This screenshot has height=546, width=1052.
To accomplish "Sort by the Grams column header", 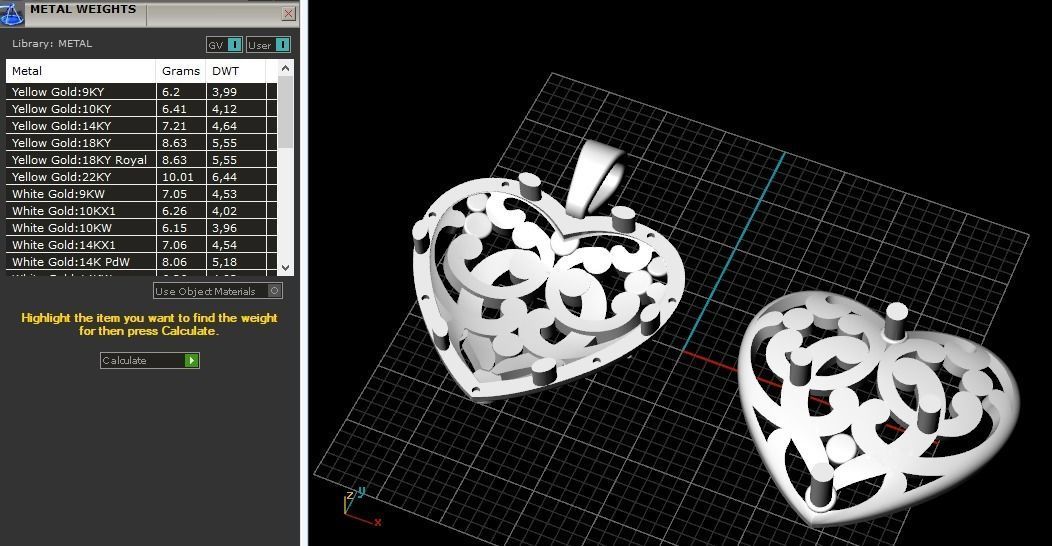I will click(180, 70).
